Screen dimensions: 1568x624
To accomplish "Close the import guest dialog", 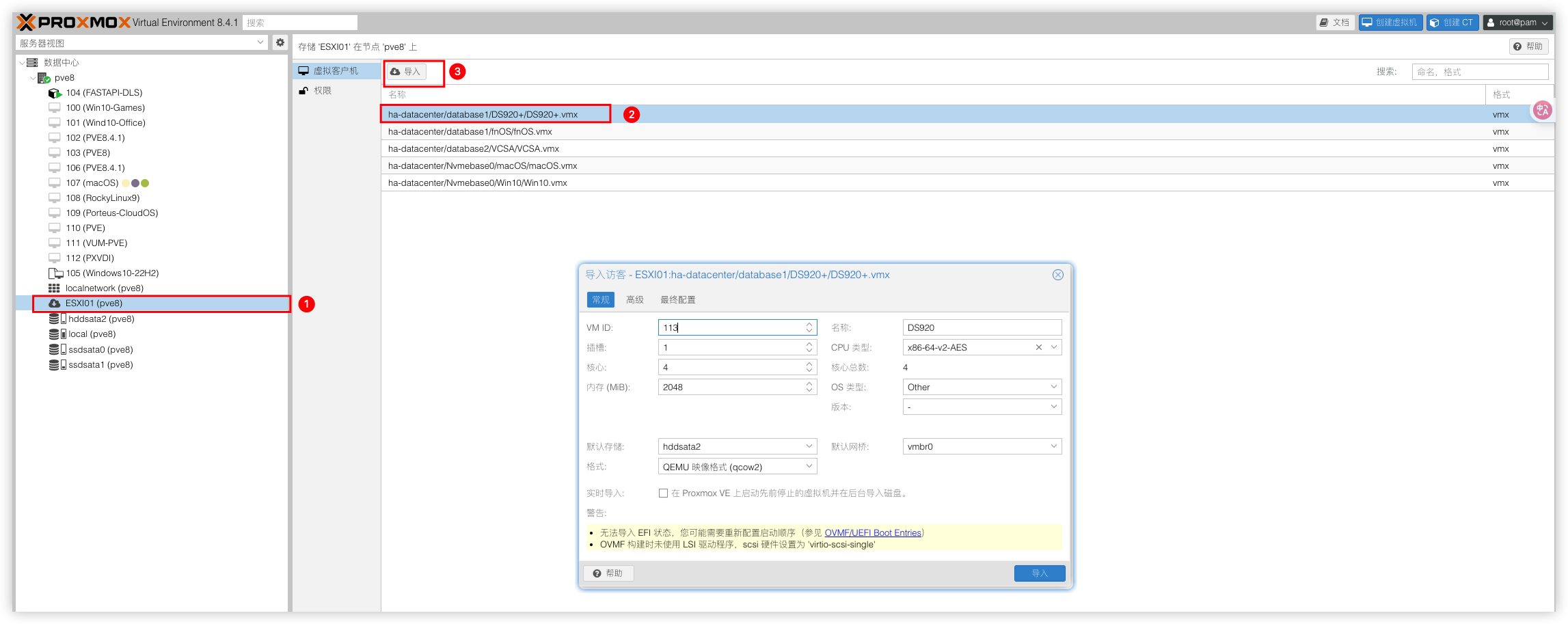I will (1057, 275).
